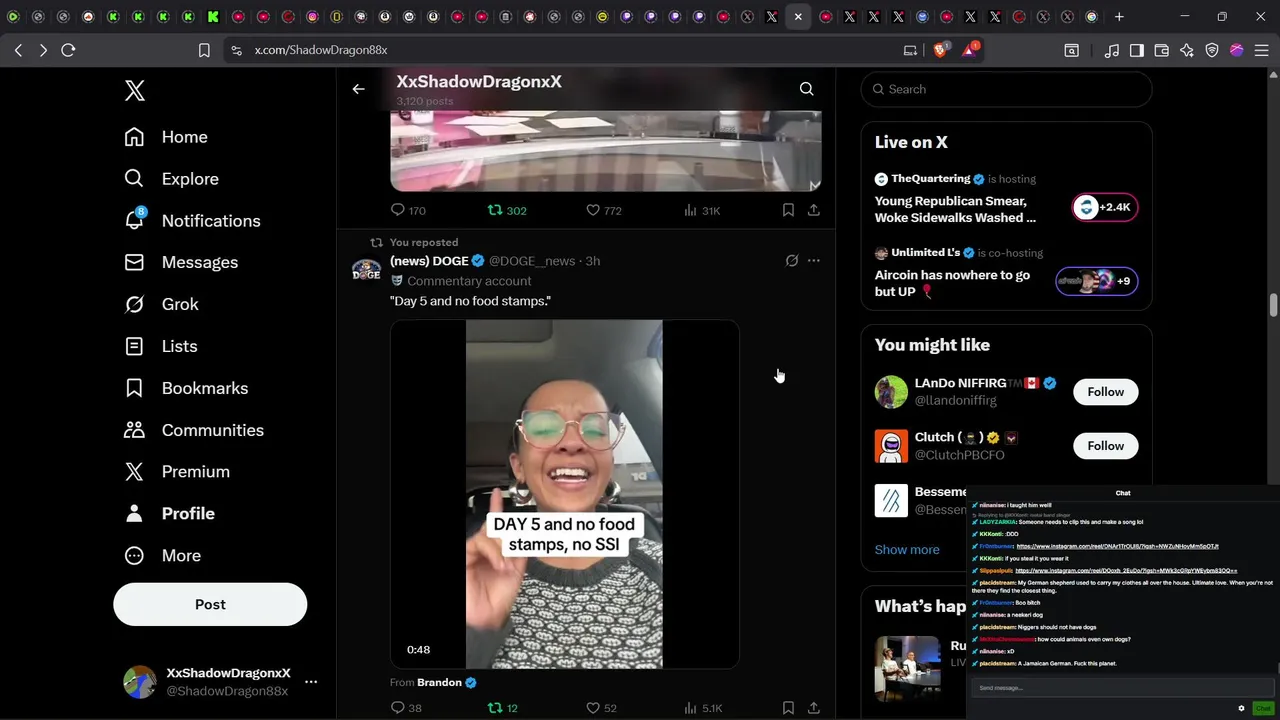
Task: Open Premium in the sidebar
Action: [x=177, y=471]
